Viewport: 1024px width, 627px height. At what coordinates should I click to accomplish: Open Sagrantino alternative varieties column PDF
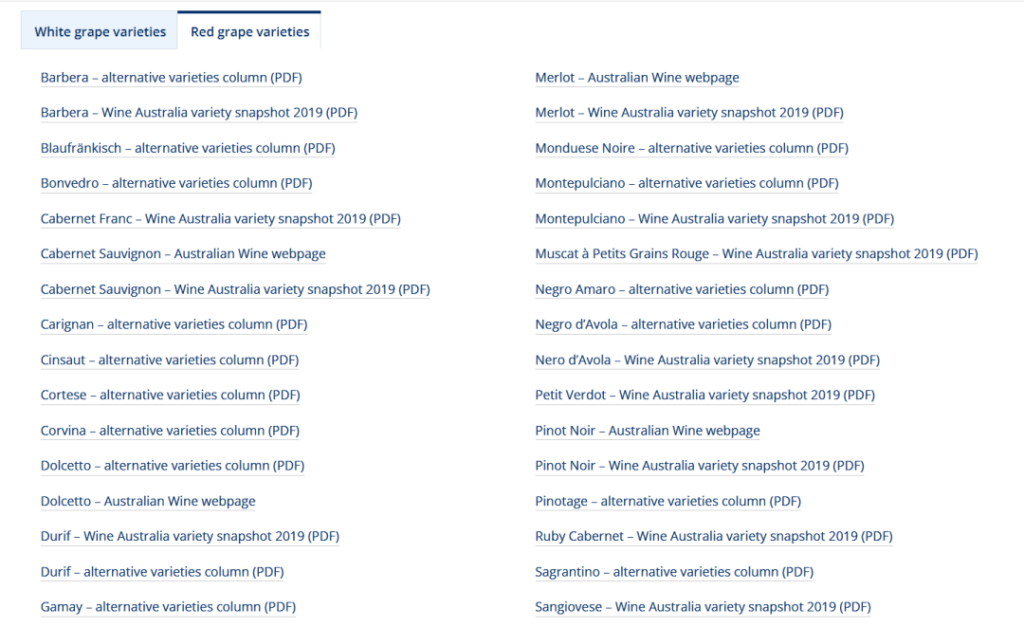675,572
